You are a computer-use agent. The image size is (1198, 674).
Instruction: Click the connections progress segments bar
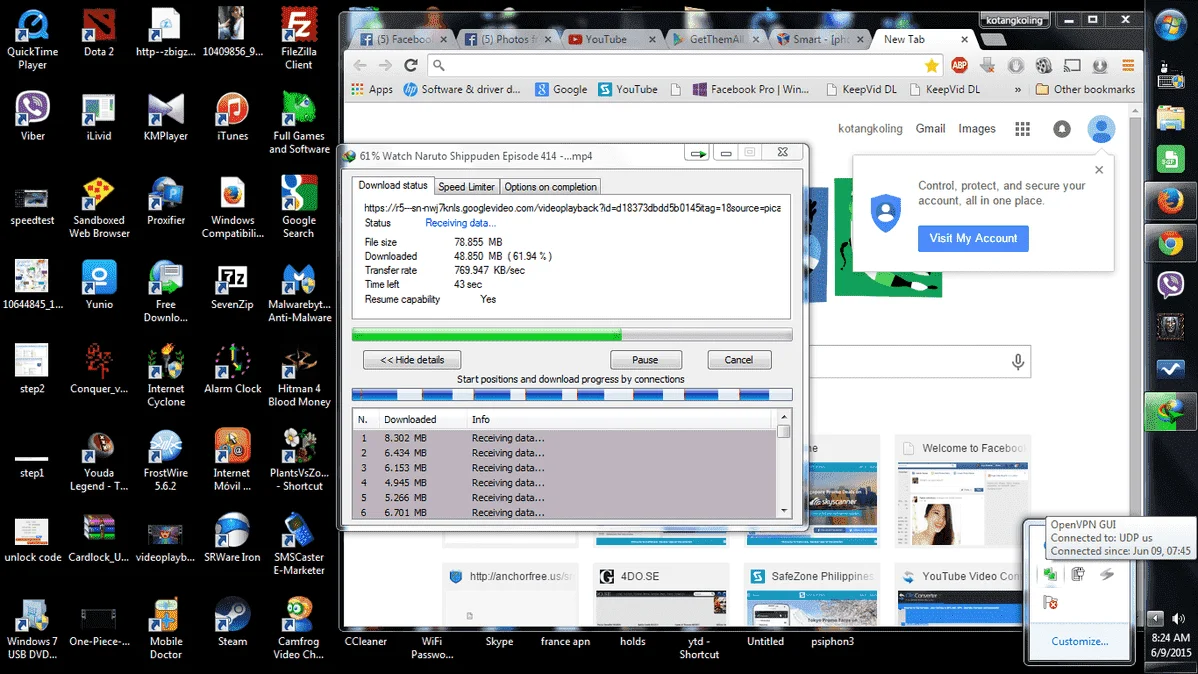[571, 395]
